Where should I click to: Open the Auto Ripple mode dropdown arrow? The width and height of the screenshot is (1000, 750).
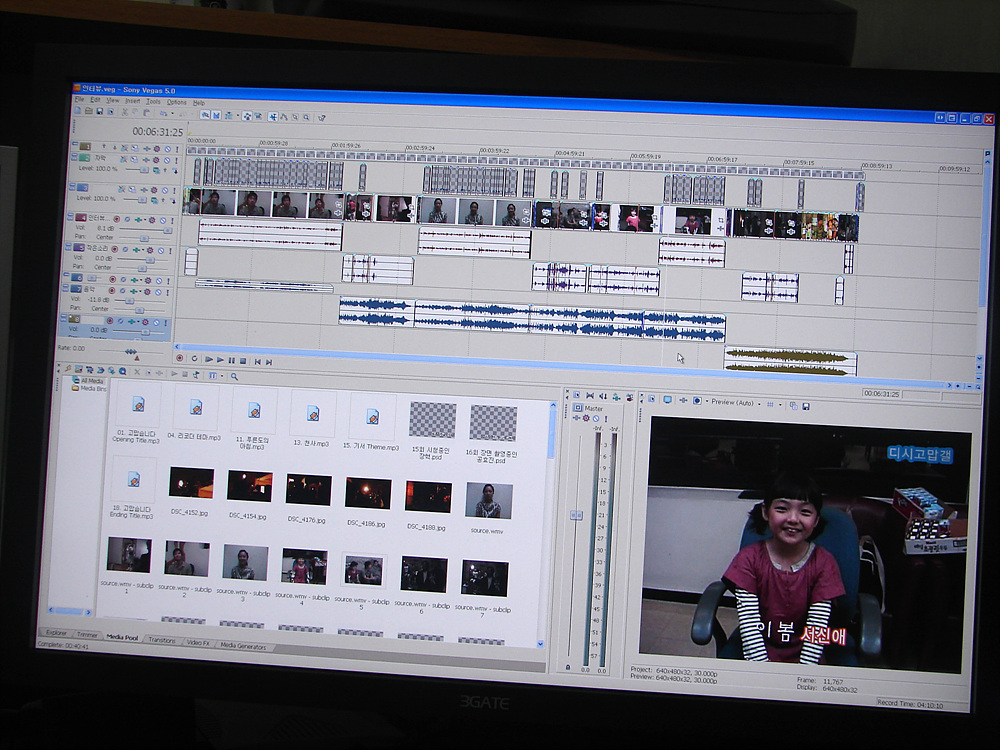coord(238,115)
